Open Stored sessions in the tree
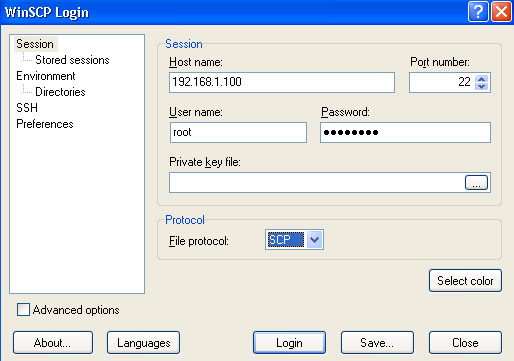Image resolution: width=514 pixels, height=361 pixels. [x=72, y=60]
